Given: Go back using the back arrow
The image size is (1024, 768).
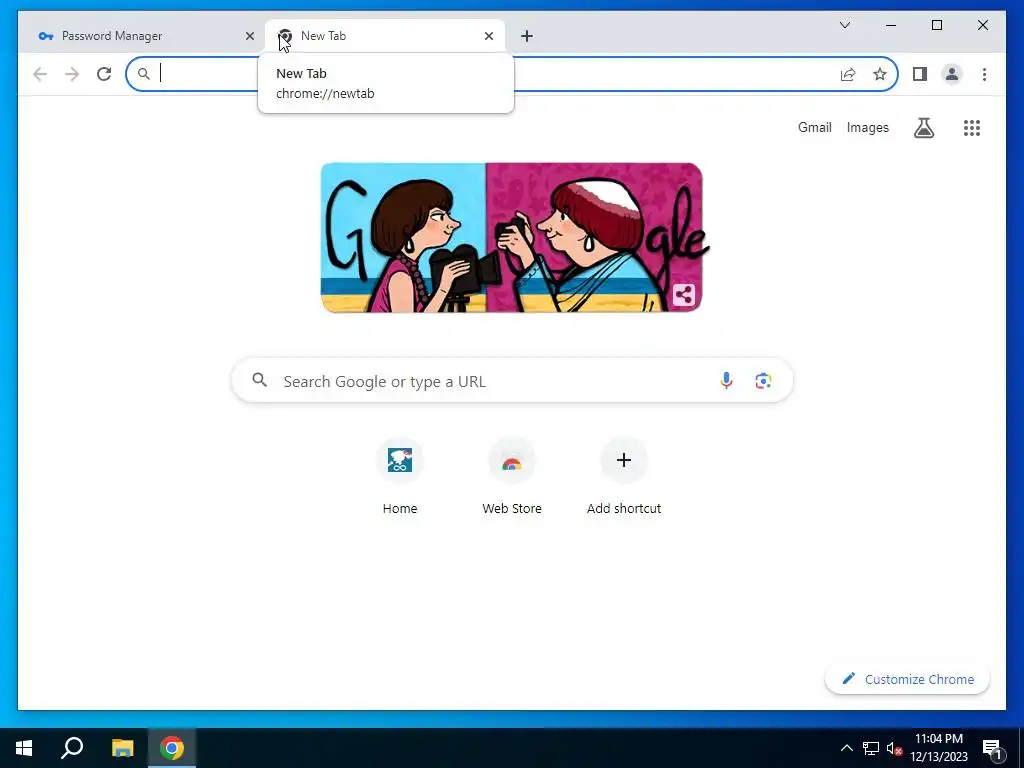Looking at the screenshot, I should tap(40, 74).
